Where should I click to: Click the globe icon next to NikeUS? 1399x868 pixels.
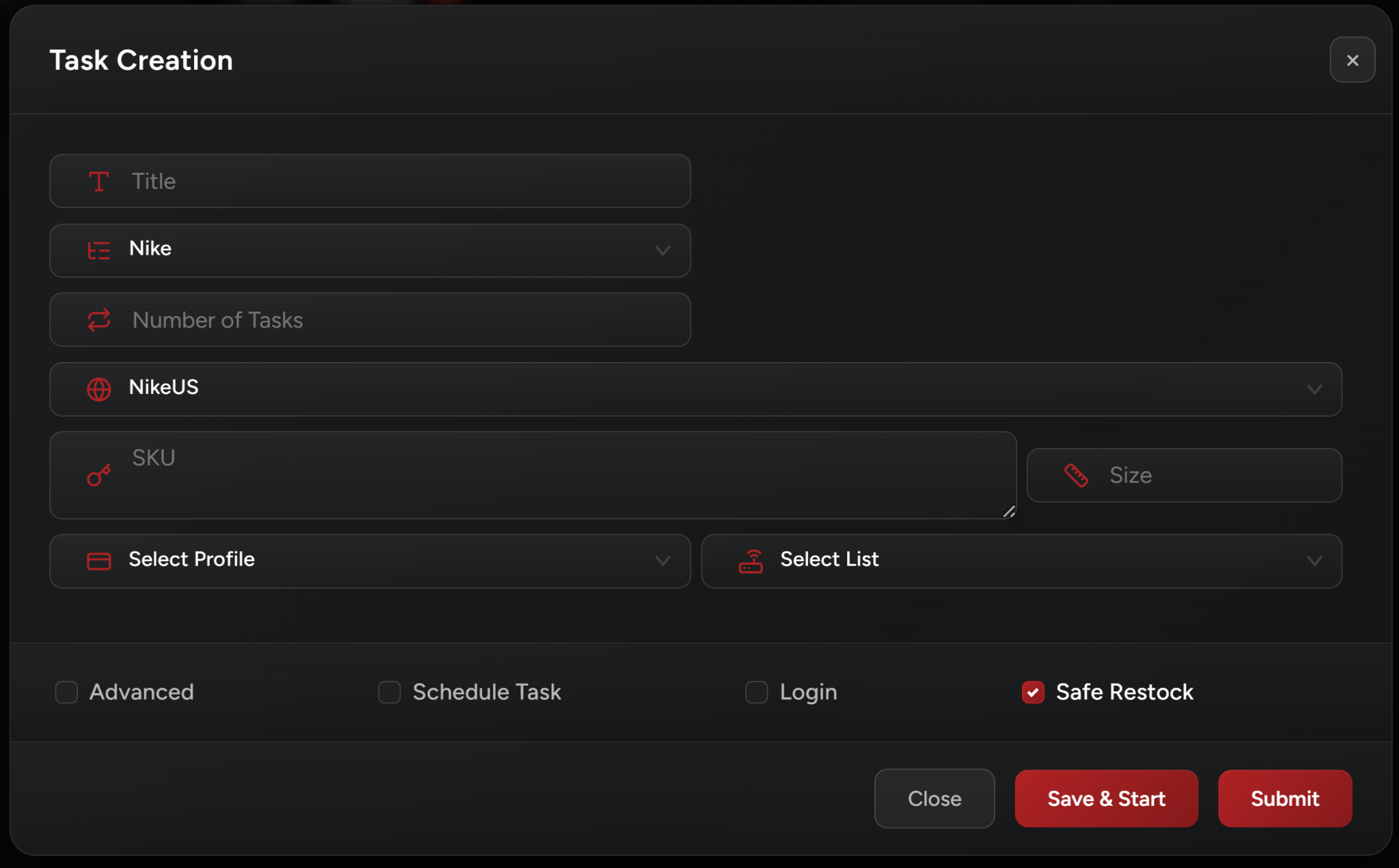(x=99, y=389)
